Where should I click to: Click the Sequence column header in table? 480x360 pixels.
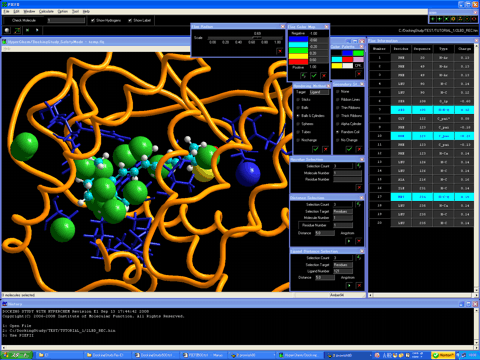(x=422, y=49)
